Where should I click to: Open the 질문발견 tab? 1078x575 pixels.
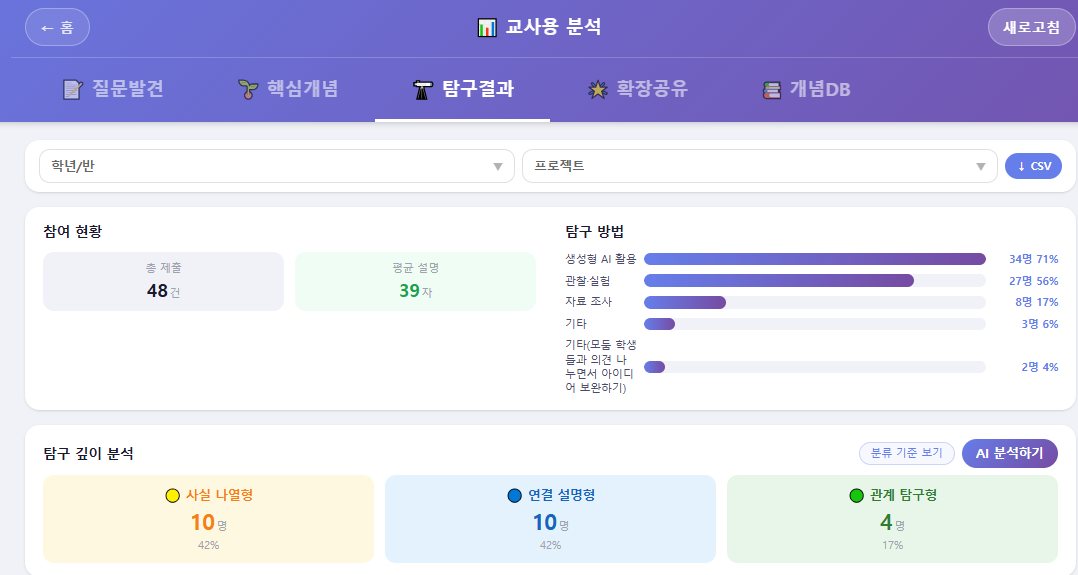pos(113,89)
